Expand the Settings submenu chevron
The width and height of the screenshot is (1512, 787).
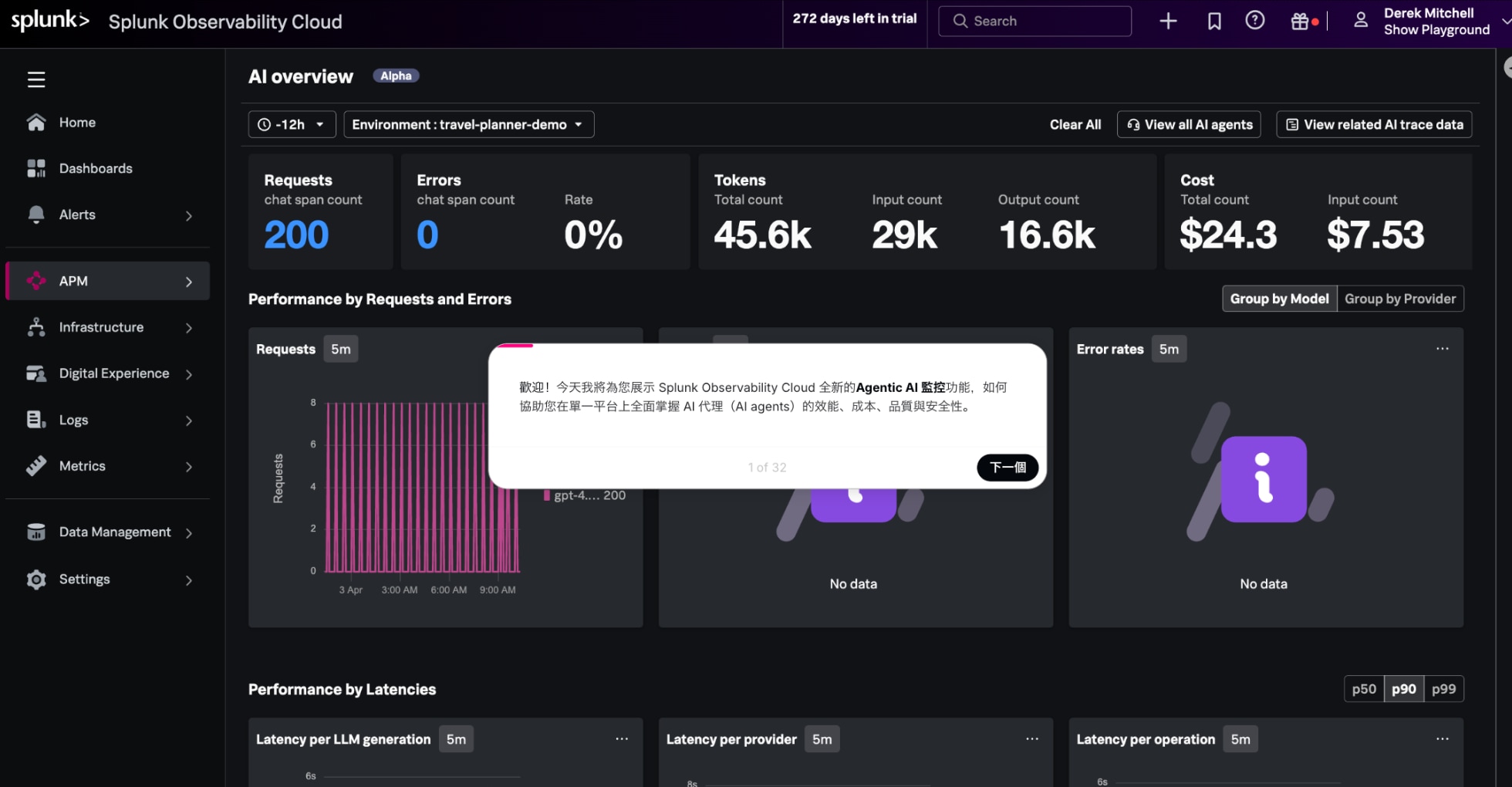click(189, 580)
